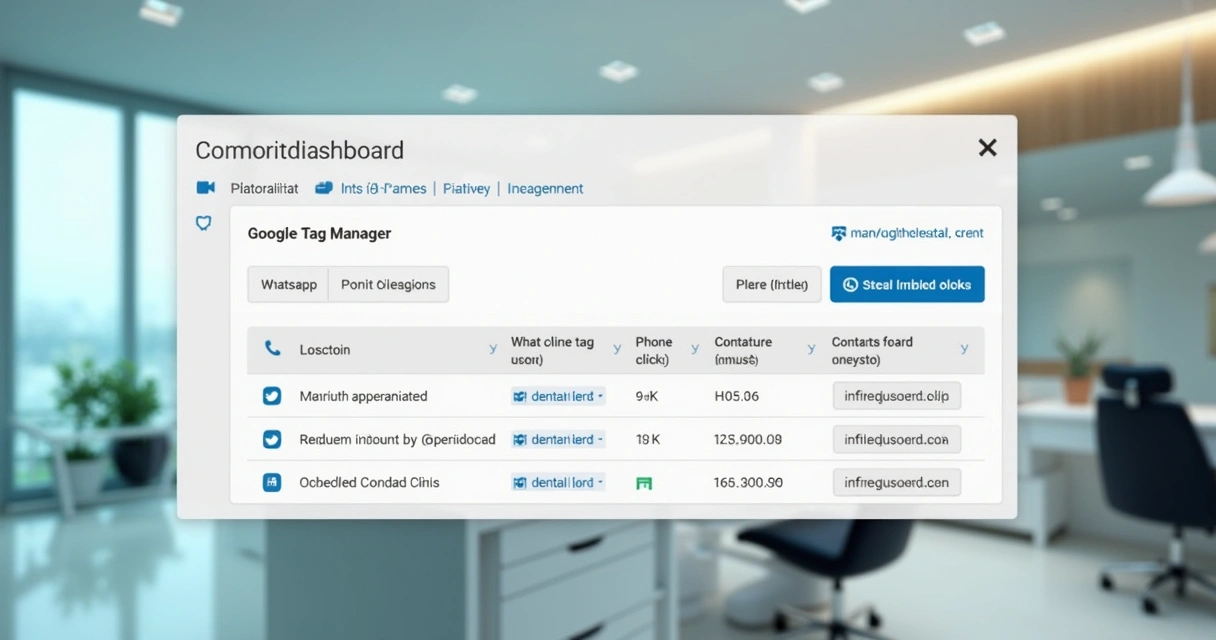This screenshot has height=640, width=1216.
Task: Click the filter chevron beside Losctoin header
Action: pos(491,350)
